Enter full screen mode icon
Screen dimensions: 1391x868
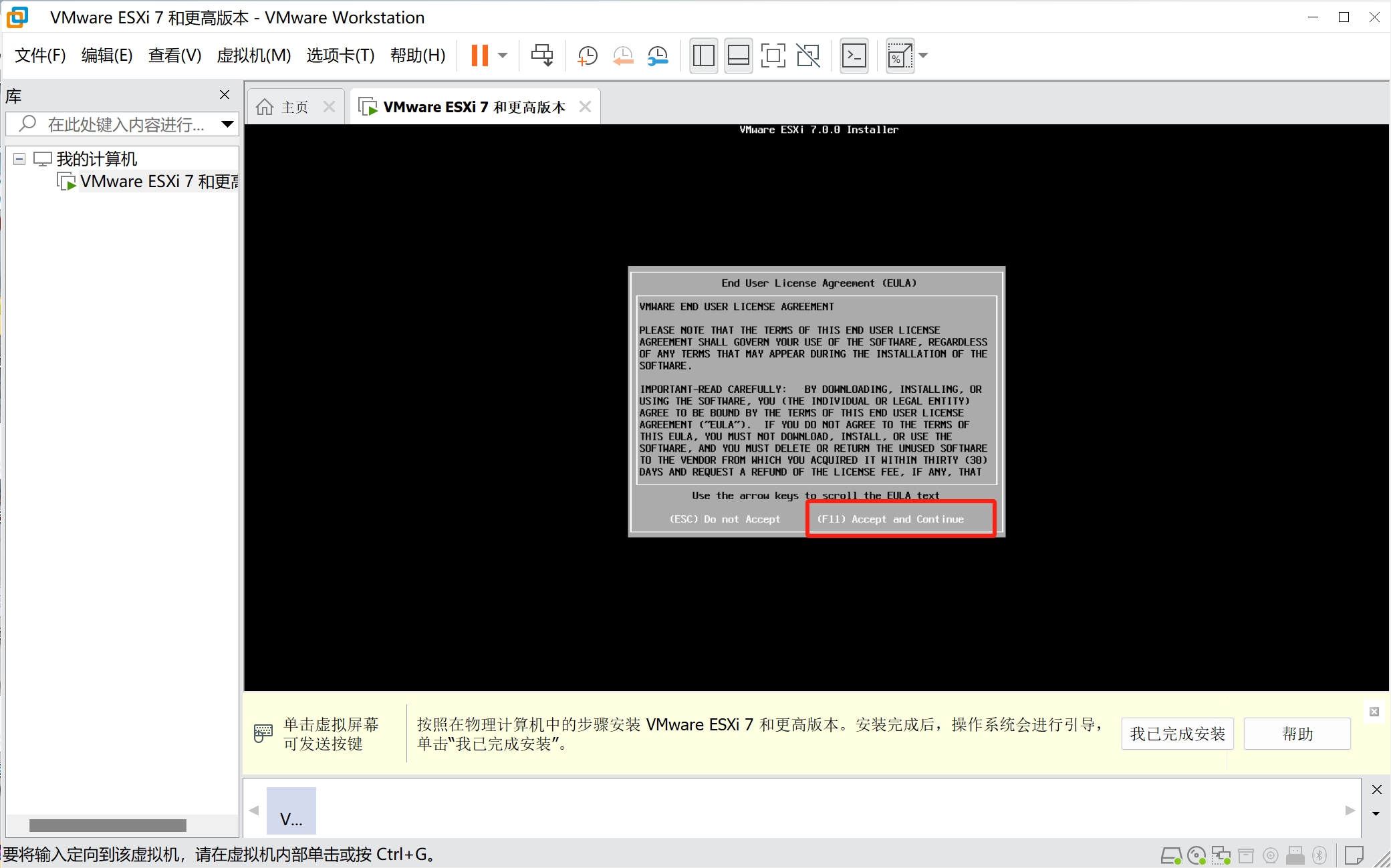pyautogui.click(x=773, y=55)
